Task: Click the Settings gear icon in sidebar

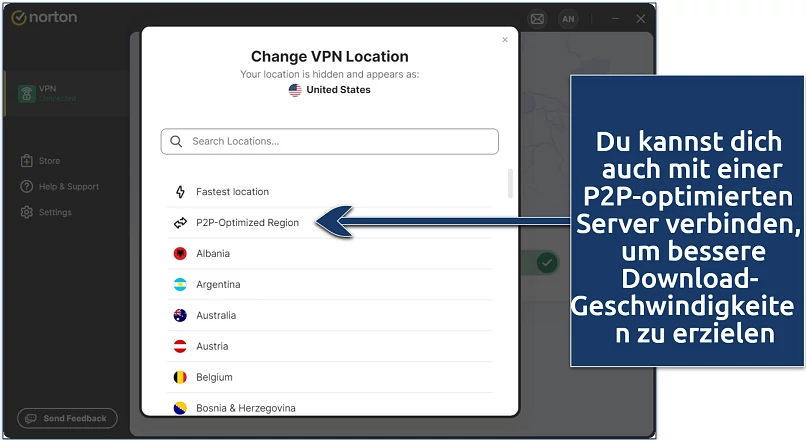Action: pyautogui.click(x=27, y=212)
